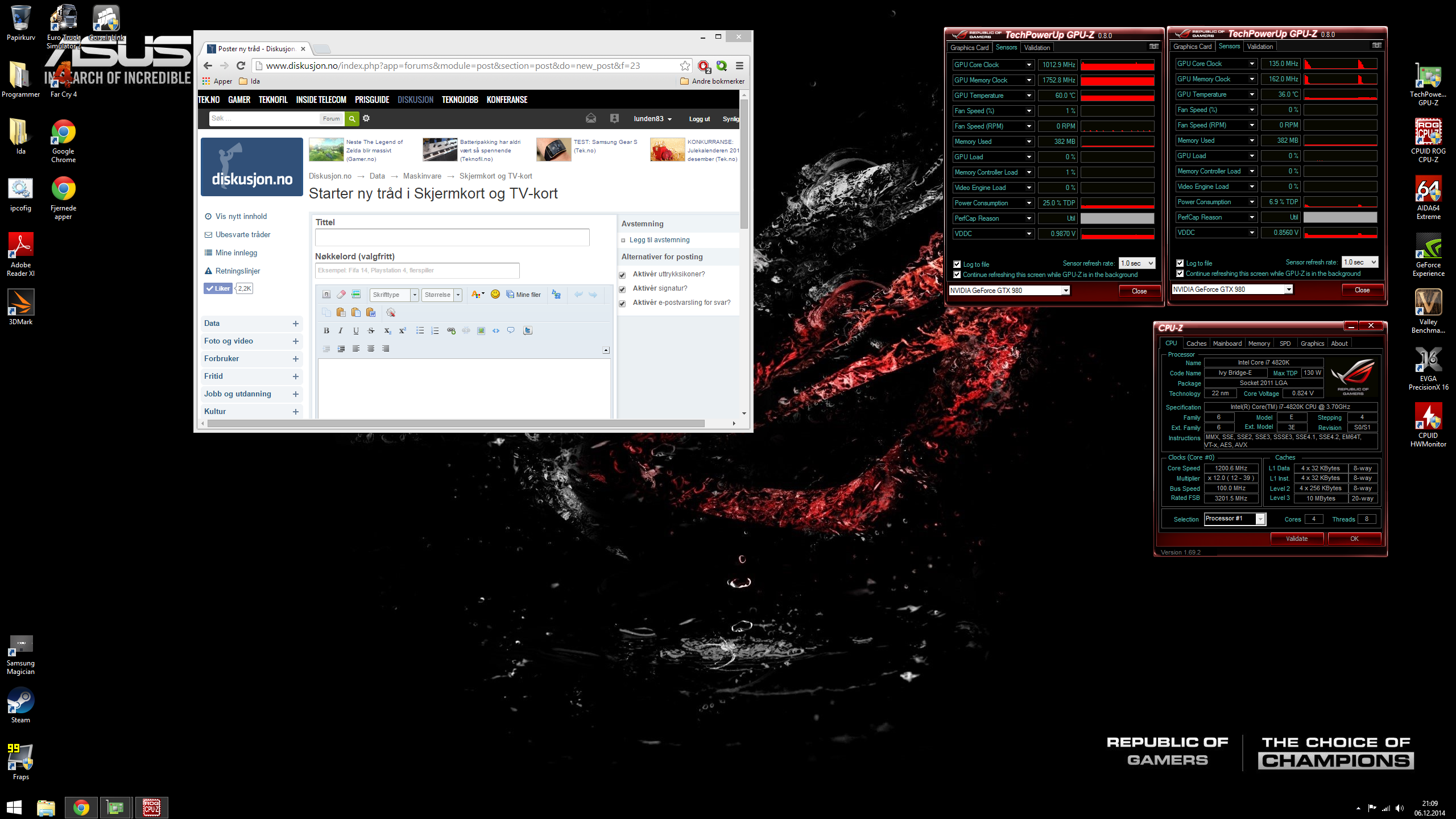Click the Validate button in CPU-Z
1456x819 pixels.
point(1296,539)
